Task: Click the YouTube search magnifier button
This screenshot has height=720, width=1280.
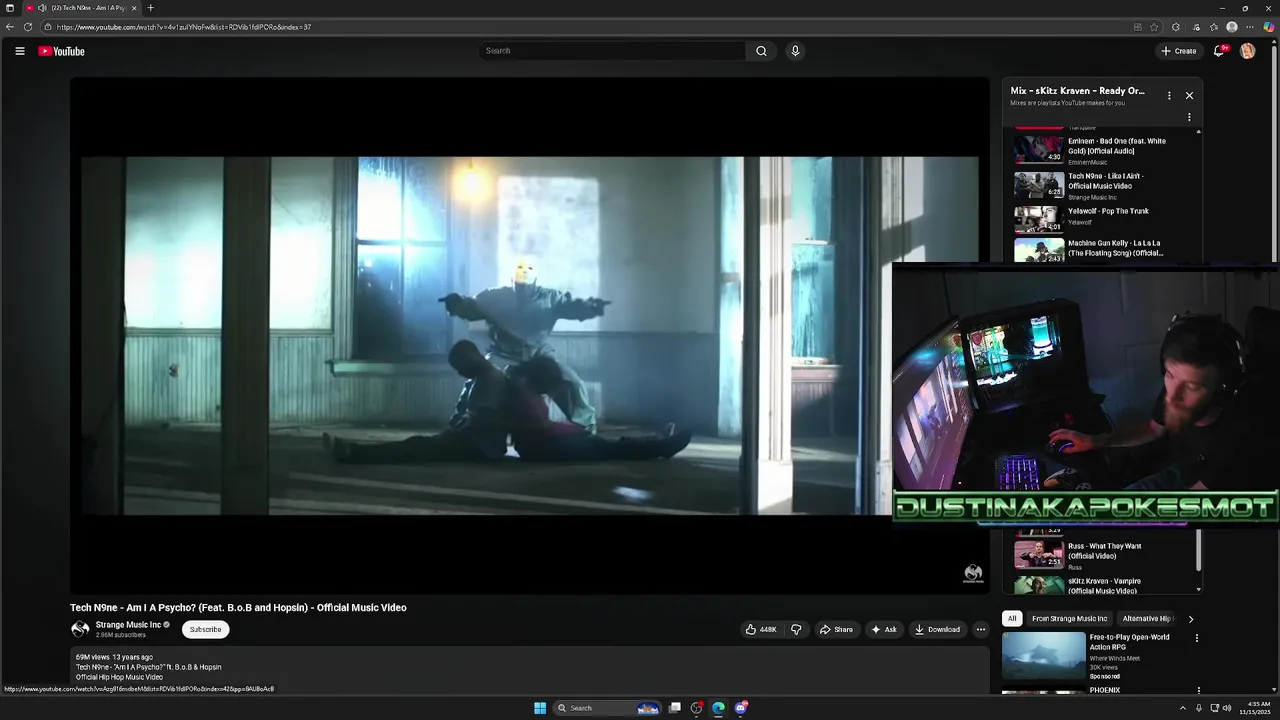Action: click(761, 51)
